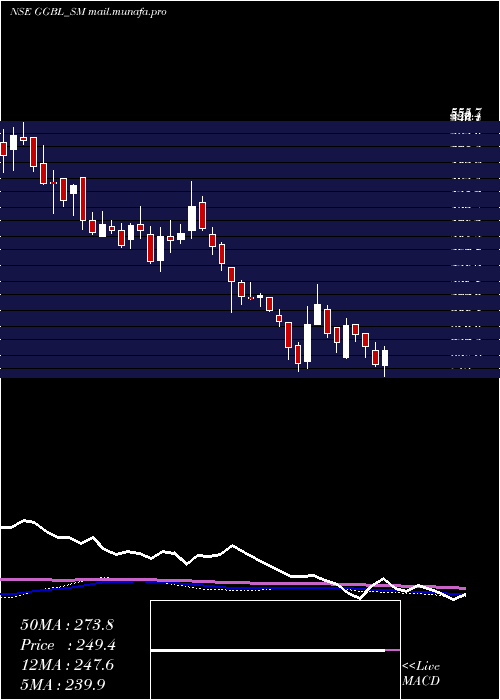Click the 5MA : 239.9 label
The height and width of the screenshot is (700, 500).
pyautogui.click(x=63, y=684)
